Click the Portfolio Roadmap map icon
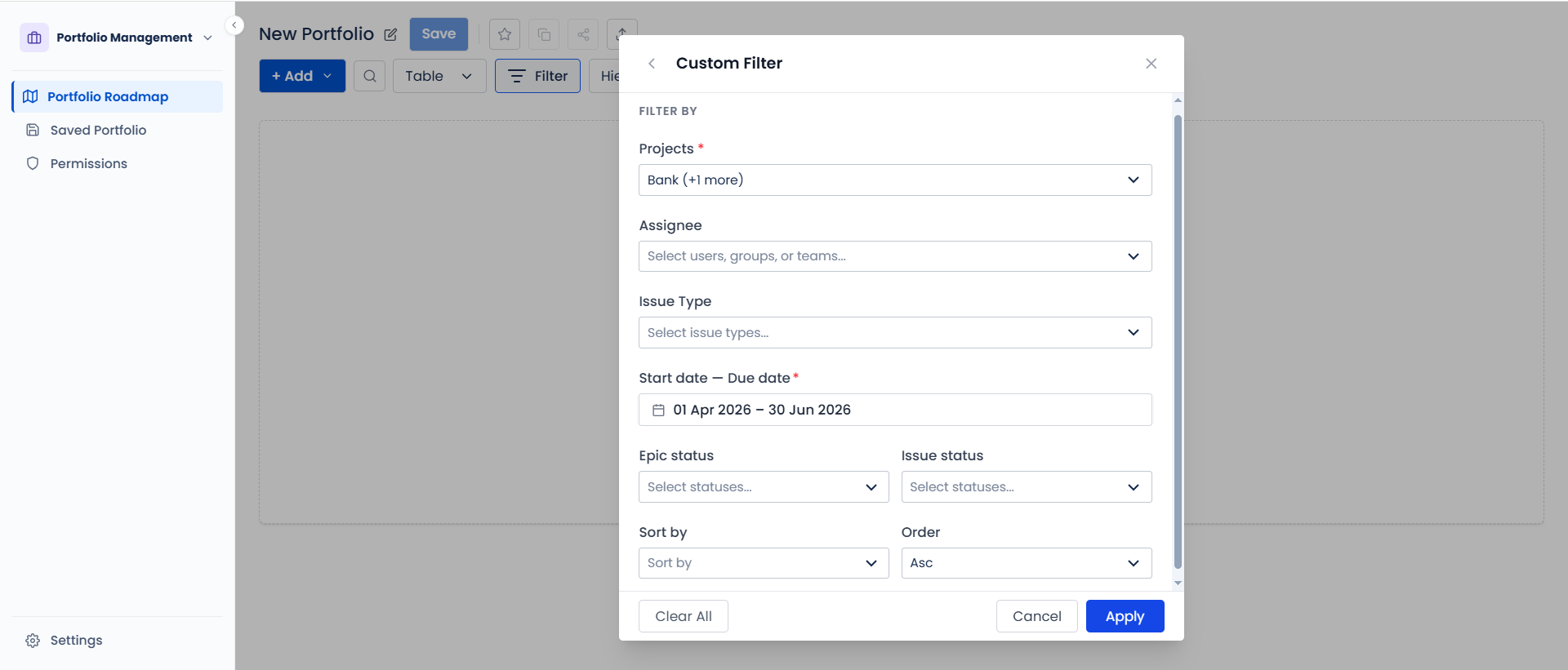 coord(30,96)
